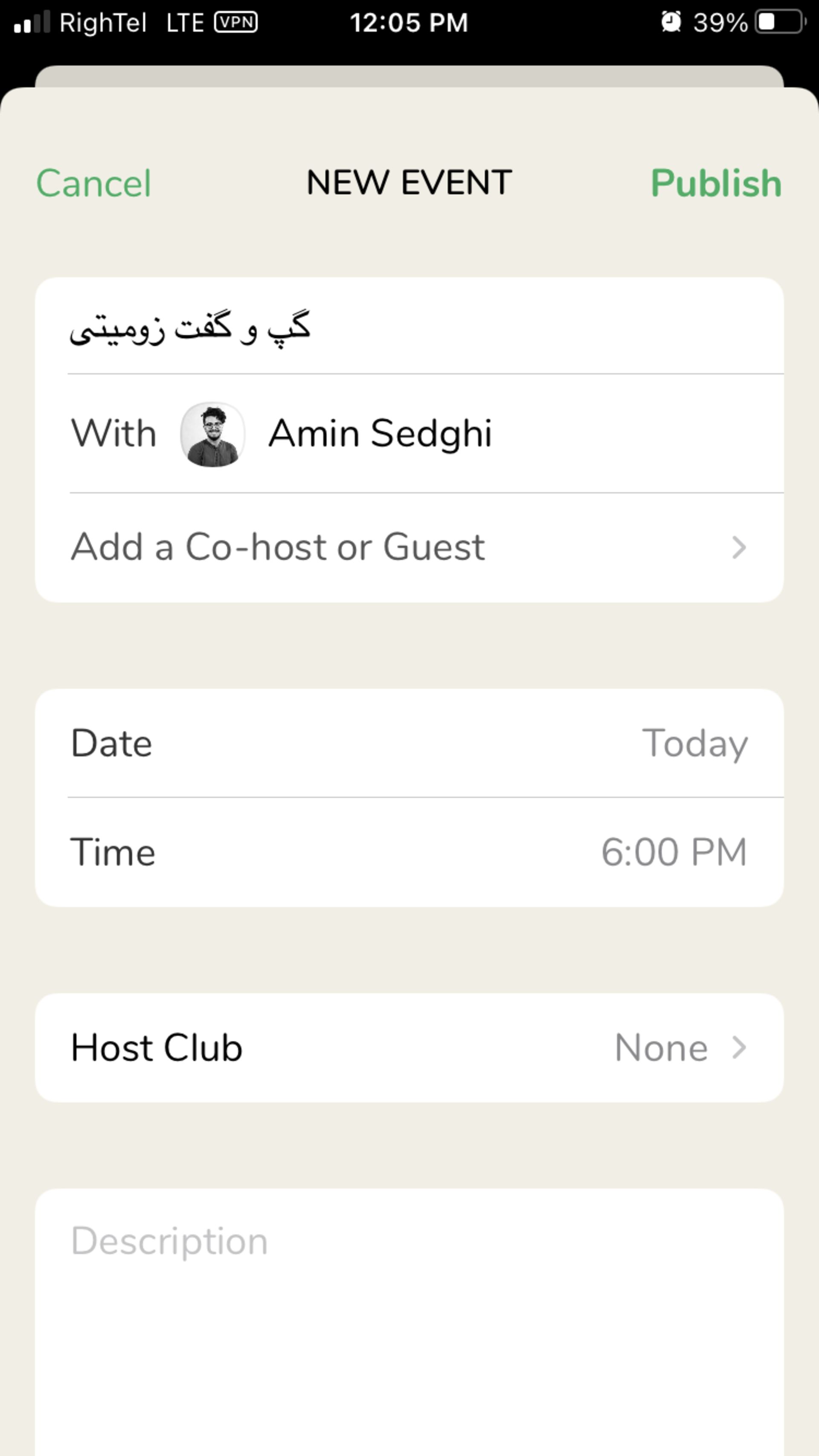Tap the cellular signal bars icon
819x1456 pixels.
[32, 23]
